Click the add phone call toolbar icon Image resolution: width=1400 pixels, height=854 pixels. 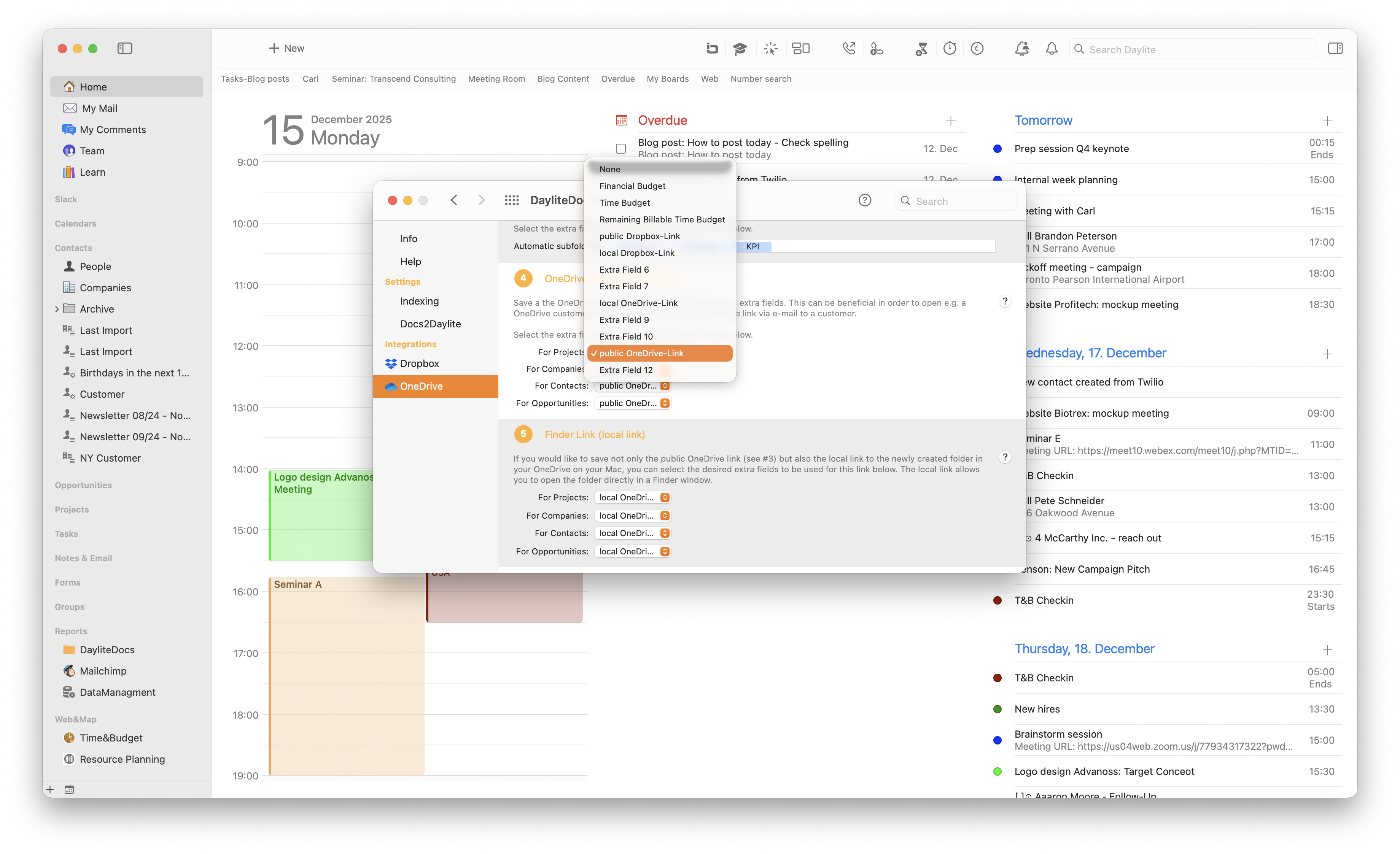click(x=877, y=49)
